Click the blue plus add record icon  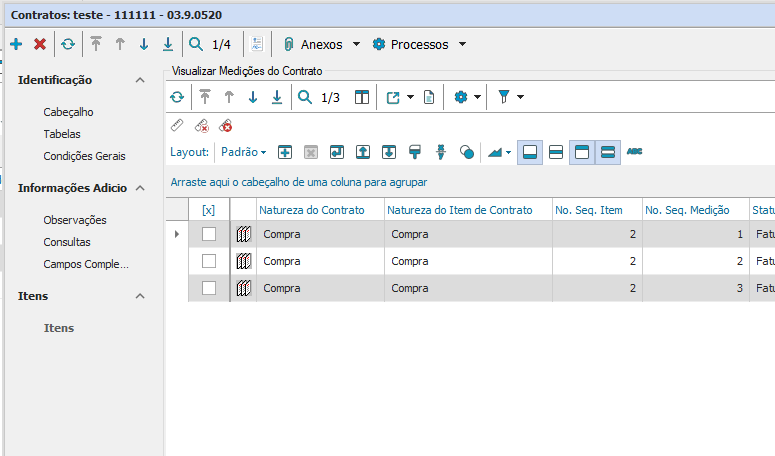(x=16, y=44)
